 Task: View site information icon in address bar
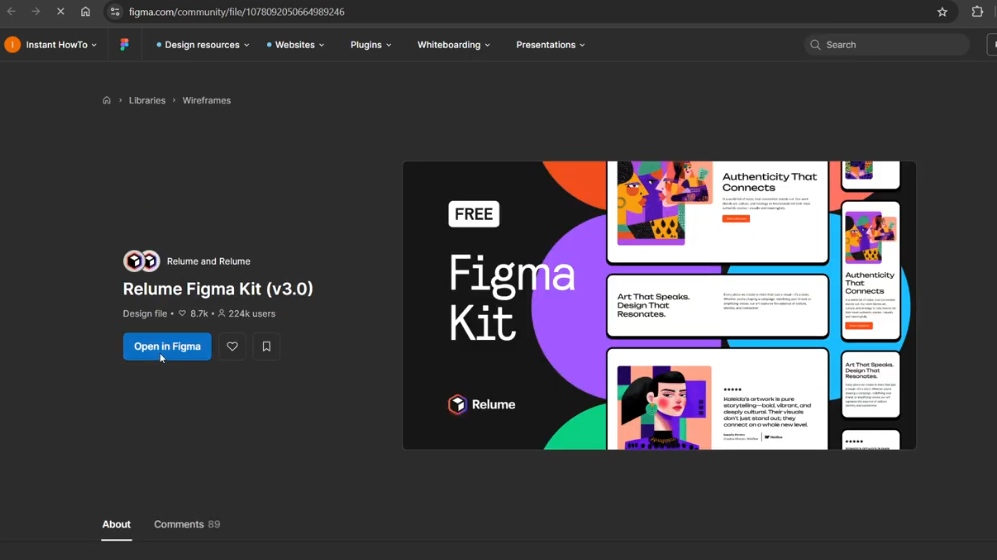coord(115,12)
